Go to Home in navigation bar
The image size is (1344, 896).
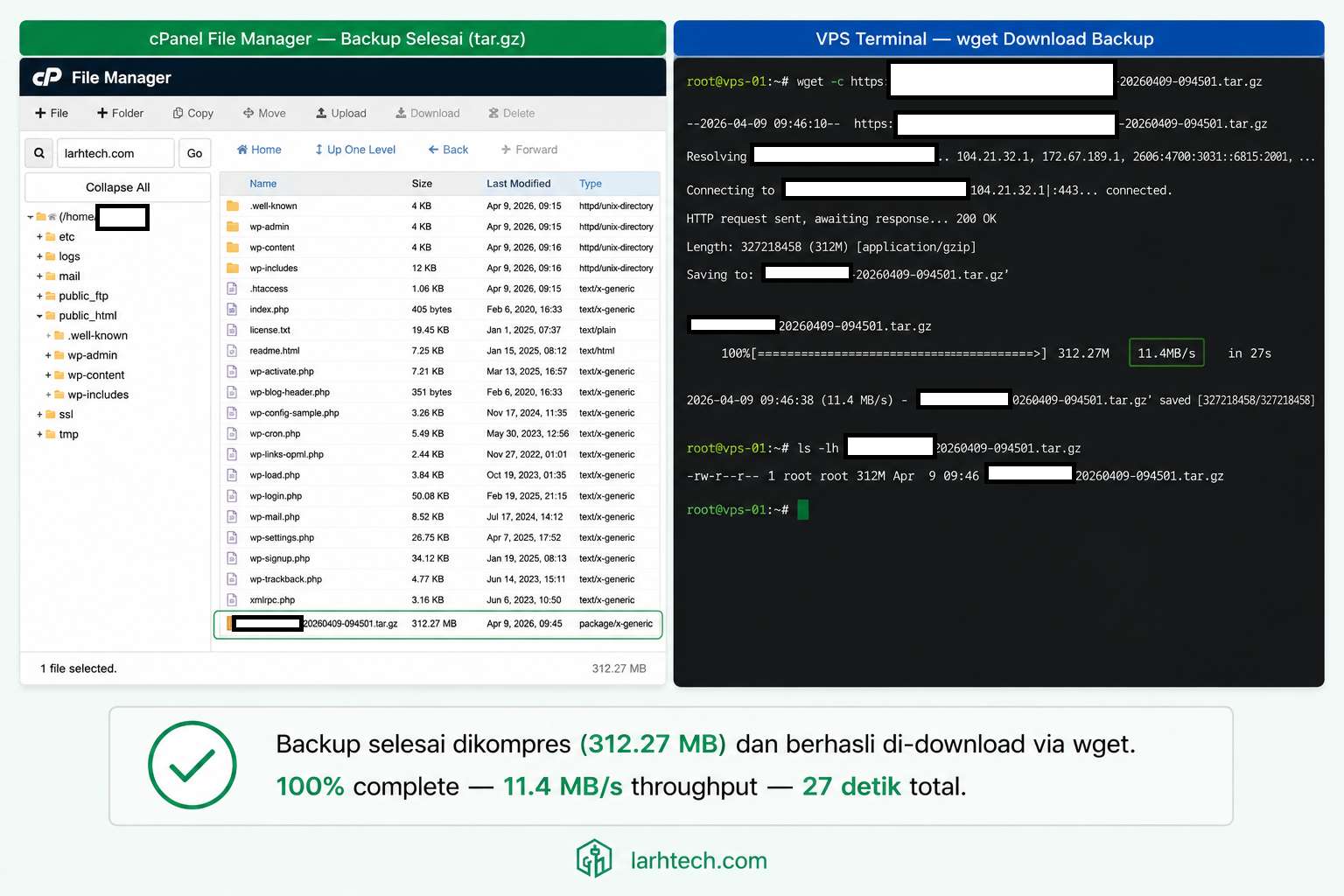click(x=259, y=150)
